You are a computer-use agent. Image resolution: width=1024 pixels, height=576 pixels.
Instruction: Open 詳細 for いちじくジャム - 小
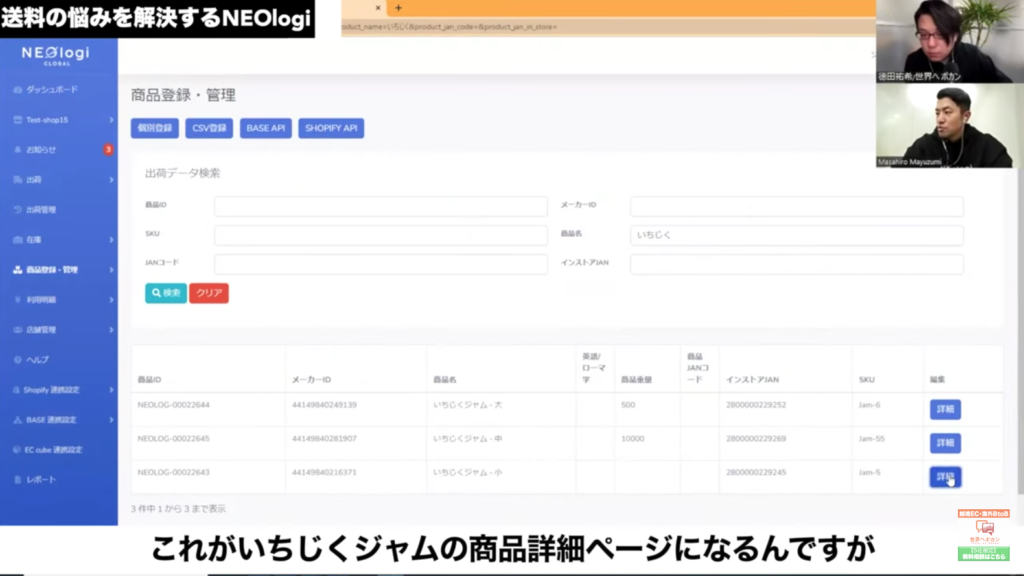tap(945, 477)
